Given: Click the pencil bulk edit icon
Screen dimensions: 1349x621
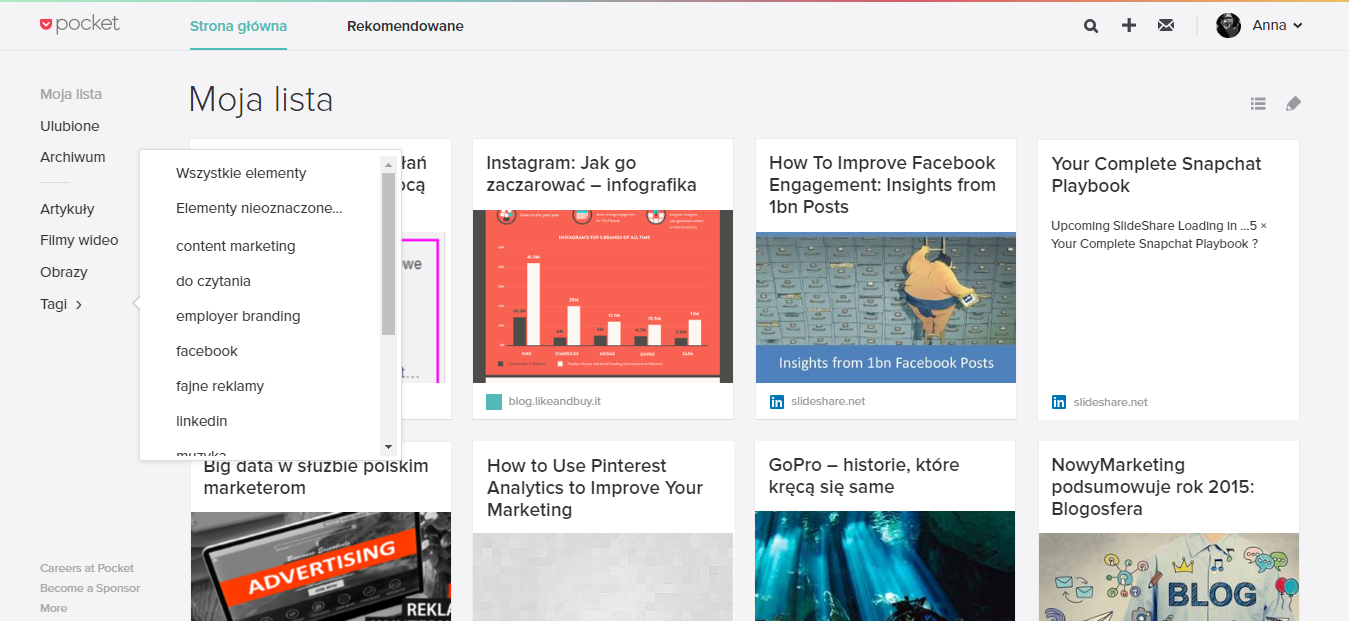Looking at the screenshot, I should click(x=1293, y=103).
